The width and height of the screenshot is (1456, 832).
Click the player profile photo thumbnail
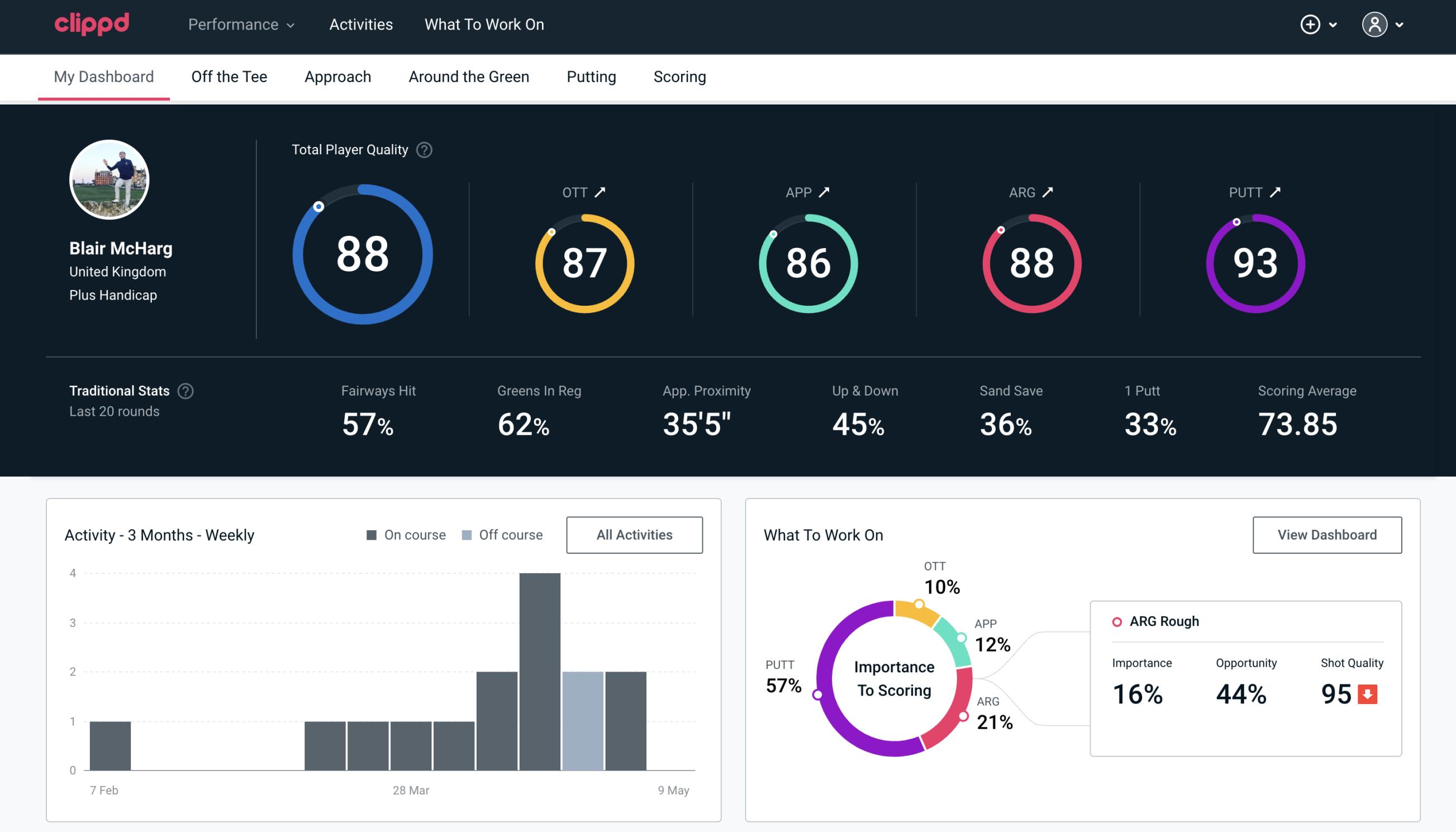click(x=110, y=178)
